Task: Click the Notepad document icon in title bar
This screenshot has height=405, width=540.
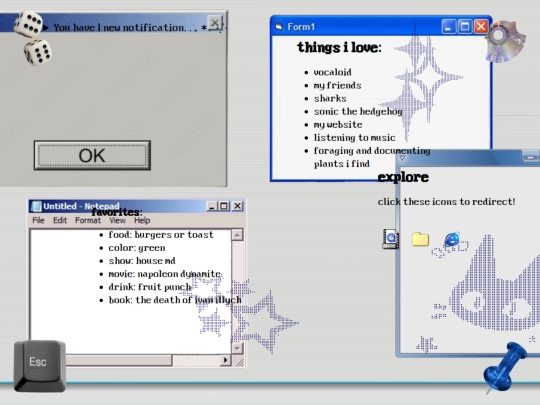Action: (x=36, y=206)
